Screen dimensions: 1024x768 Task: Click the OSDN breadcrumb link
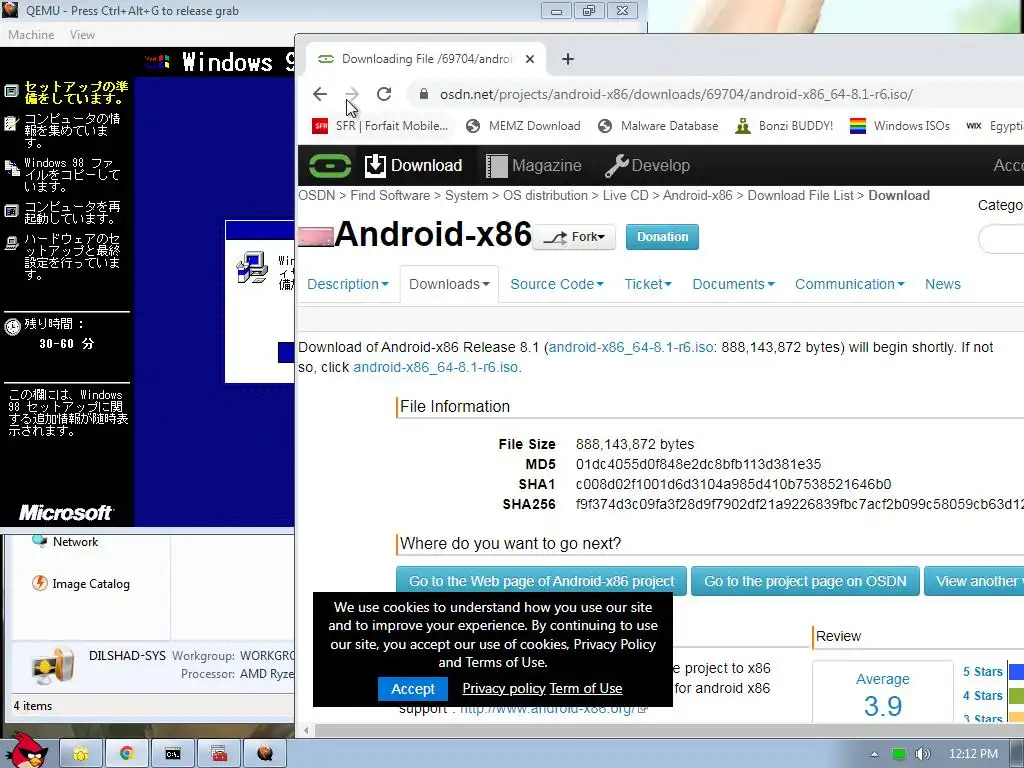coord(317,195)
